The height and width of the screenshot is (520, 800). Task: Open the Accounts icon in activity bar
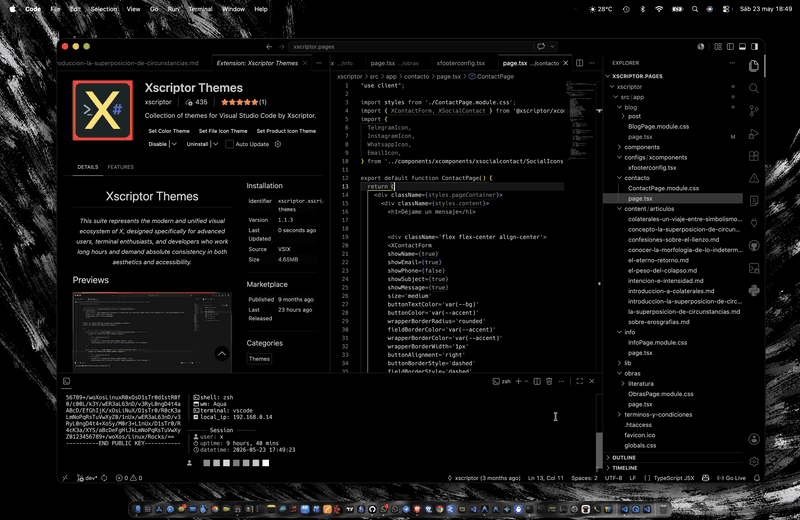pos(754,439)
